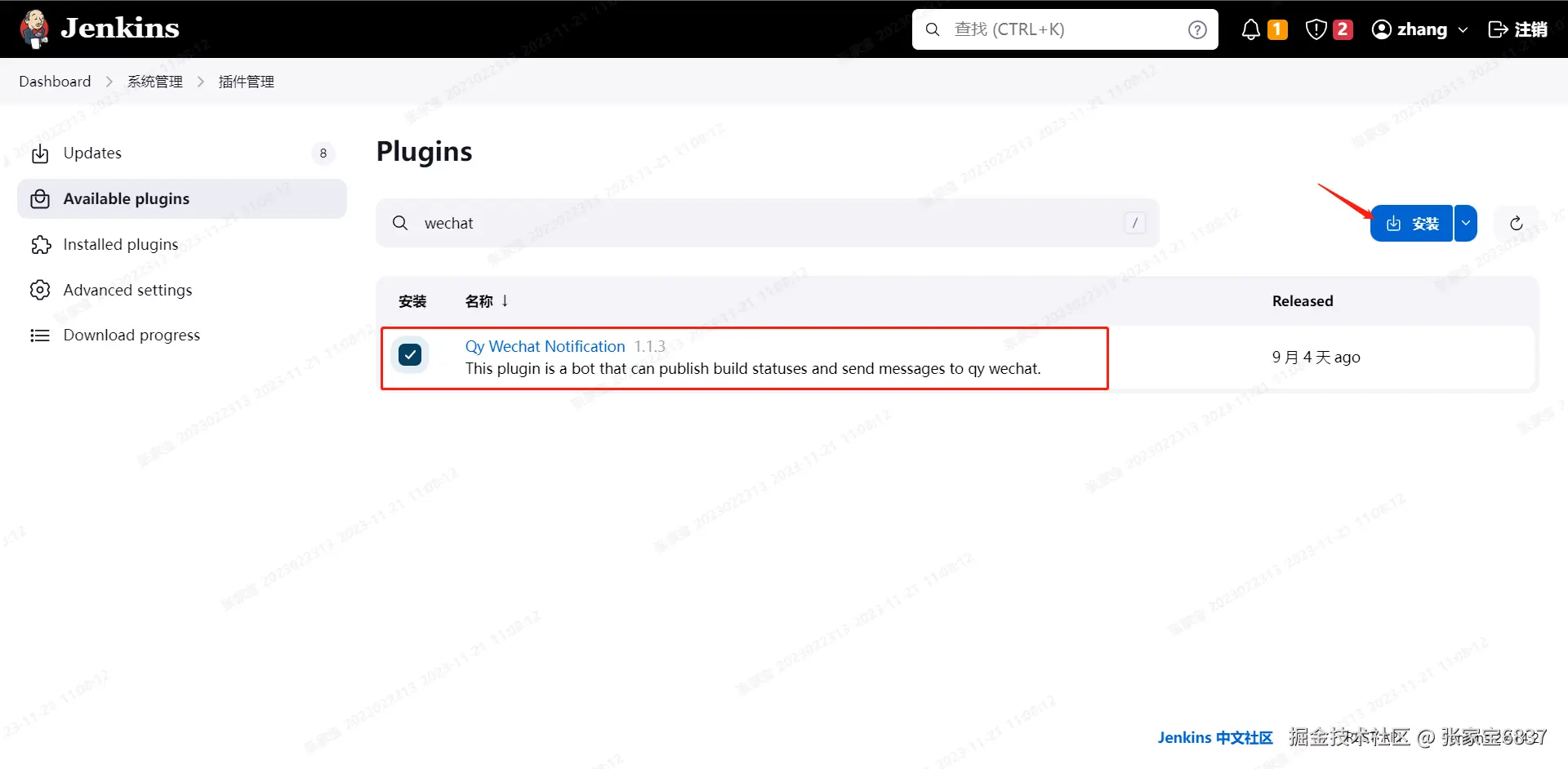Expand the 系统管理 breadcrumb chevron
Screen dimensions: 1568x769
tap(201, 82)
